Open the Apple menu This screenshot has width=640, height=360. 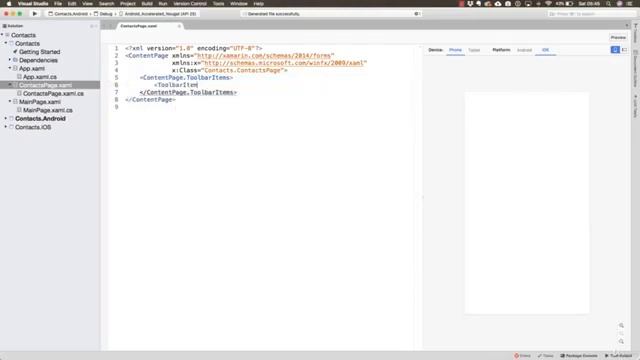pos(9,4)
